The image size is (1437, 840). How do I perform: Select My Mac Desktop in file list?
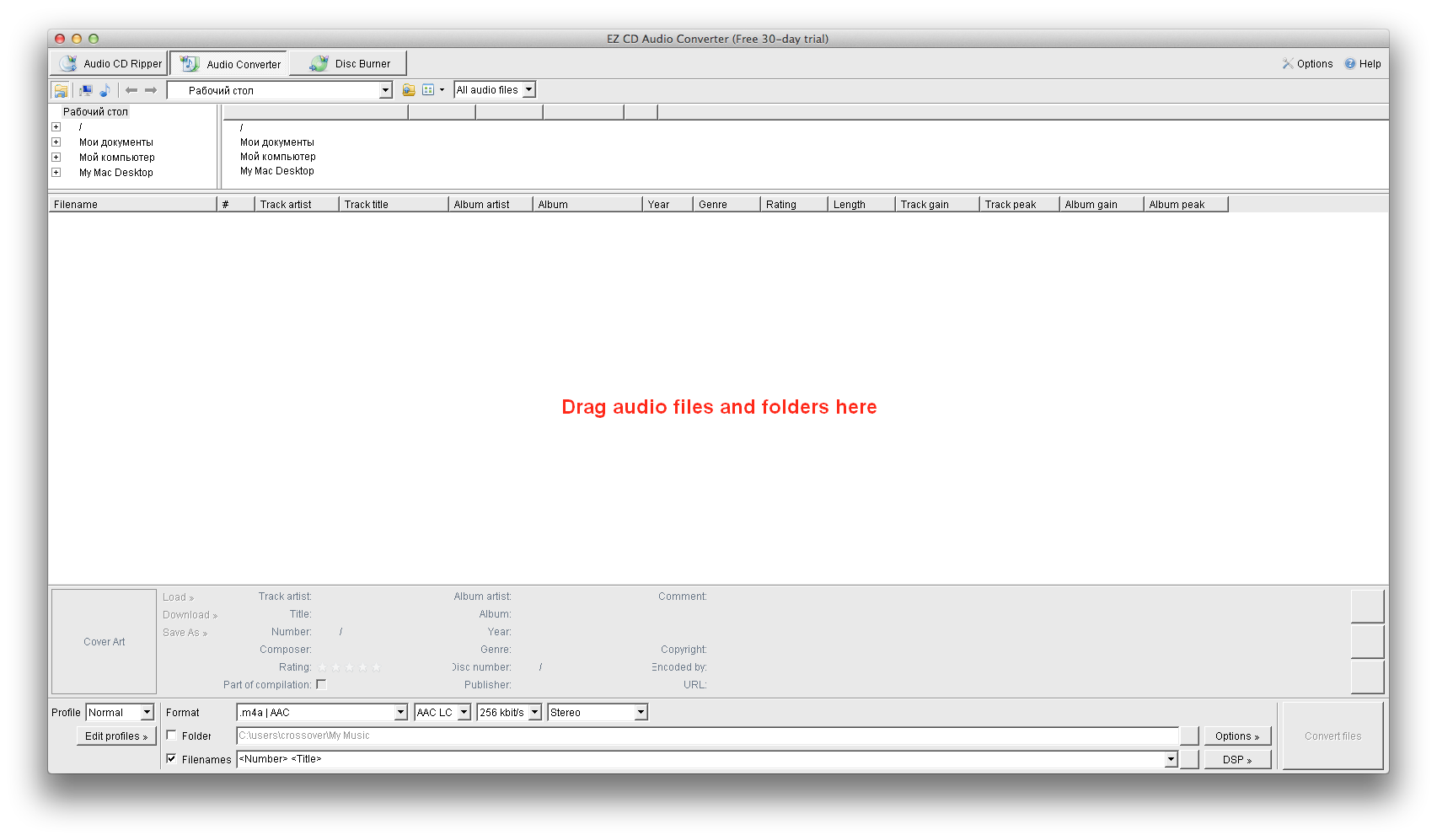[277, 171]
